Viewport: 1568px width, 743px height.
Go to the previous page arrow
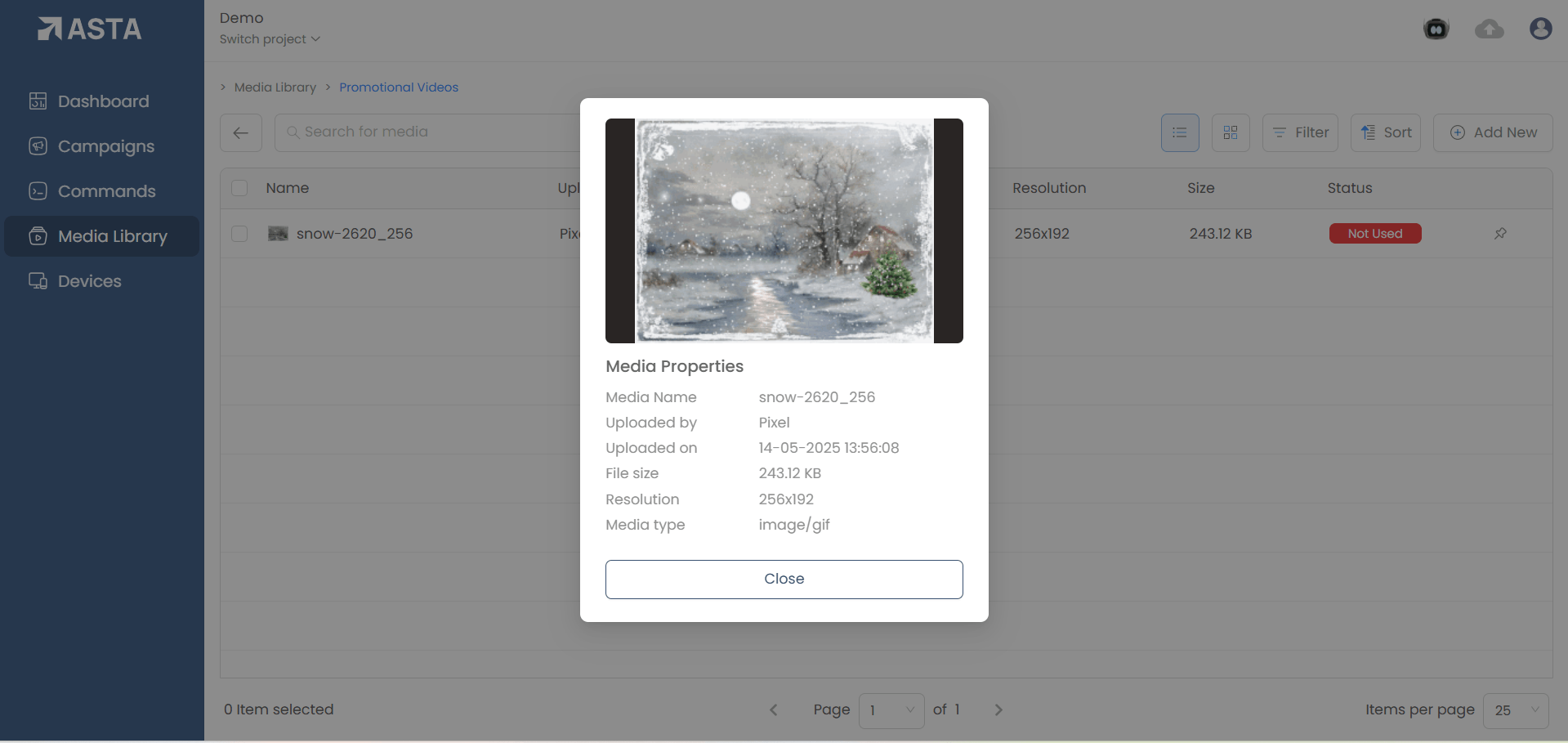[773, 709]
